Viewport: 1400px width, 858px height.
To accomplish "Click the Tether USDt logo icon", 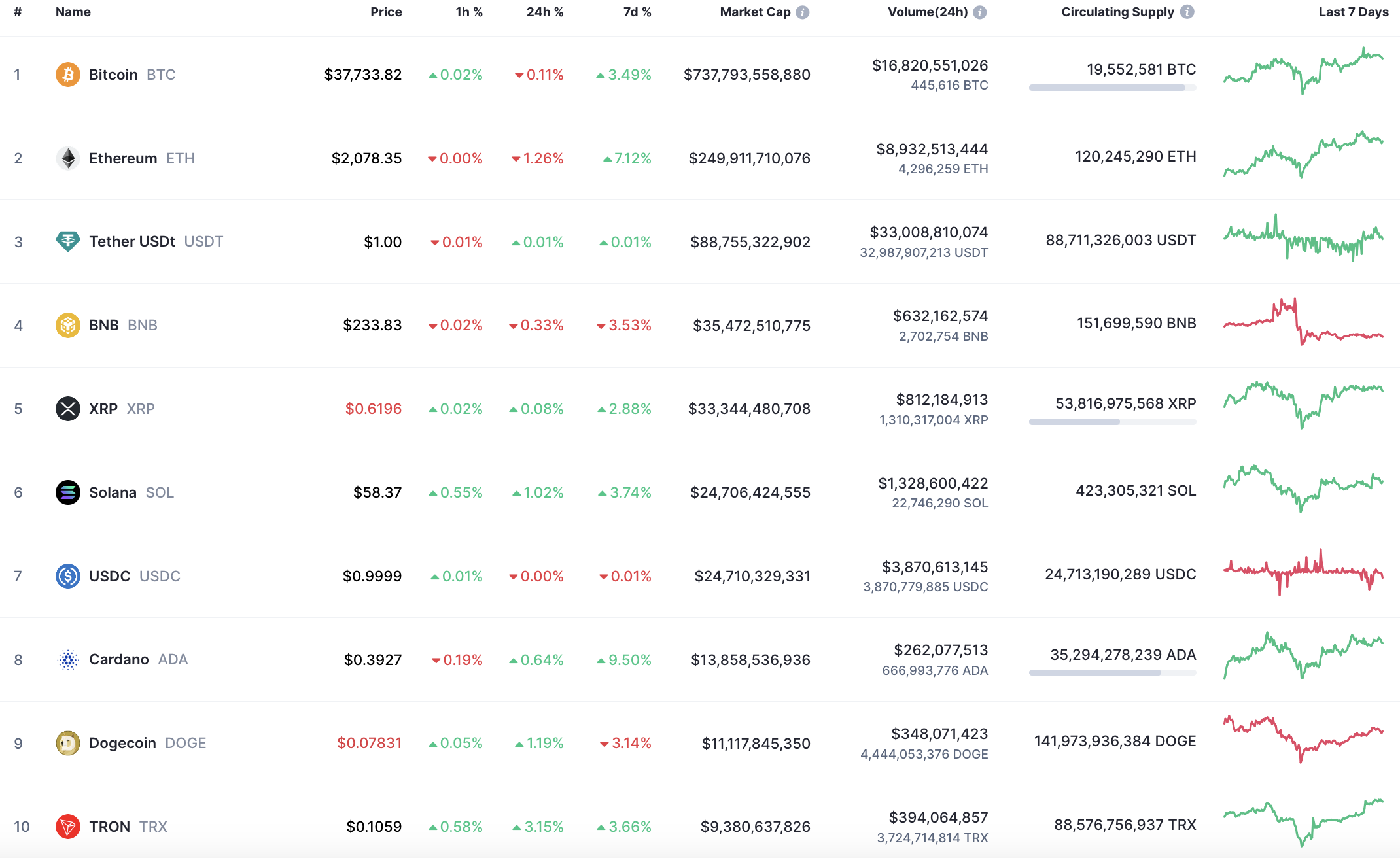I will 68,241.
